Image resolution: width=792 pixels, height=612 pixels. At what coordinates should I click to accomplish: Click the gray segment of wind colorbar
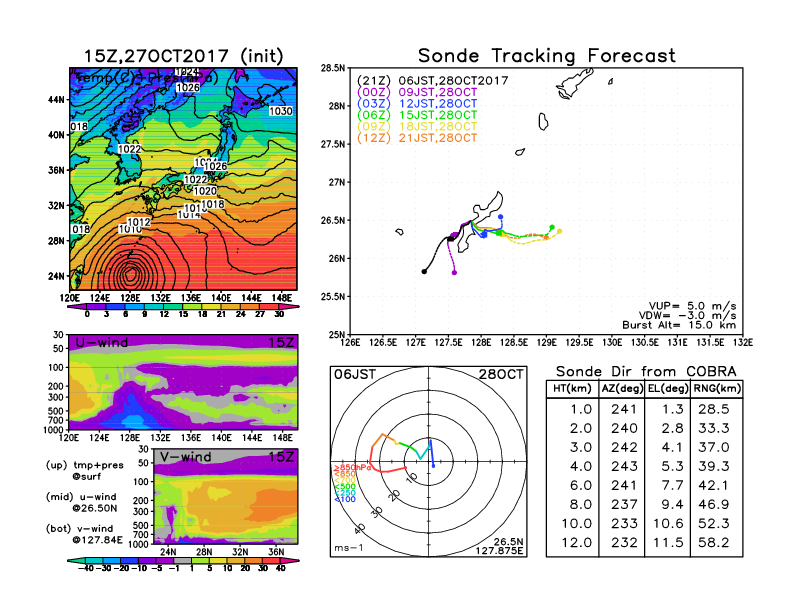coord(183,560)
